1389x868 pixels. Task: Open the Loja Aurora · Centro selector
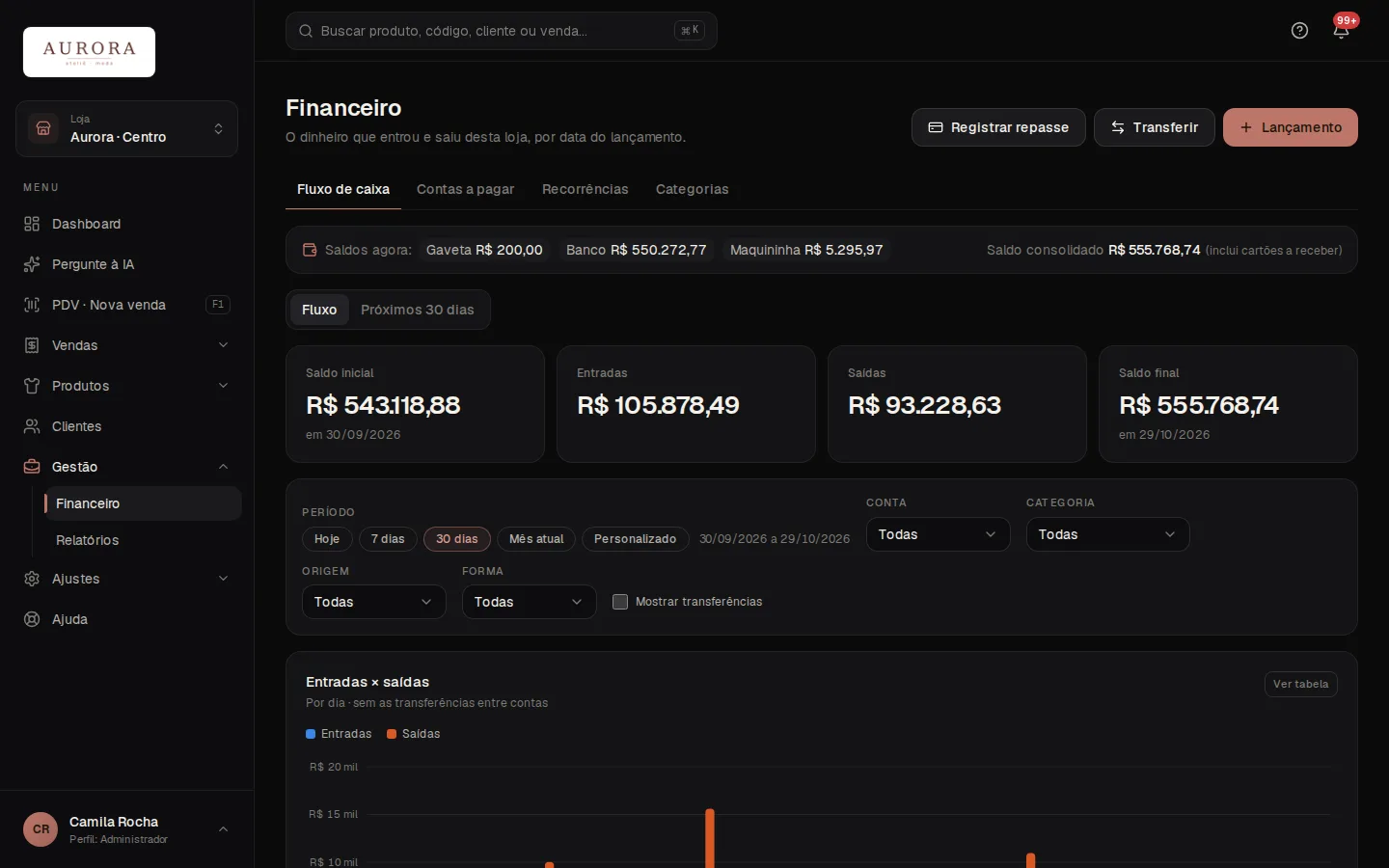126,128
